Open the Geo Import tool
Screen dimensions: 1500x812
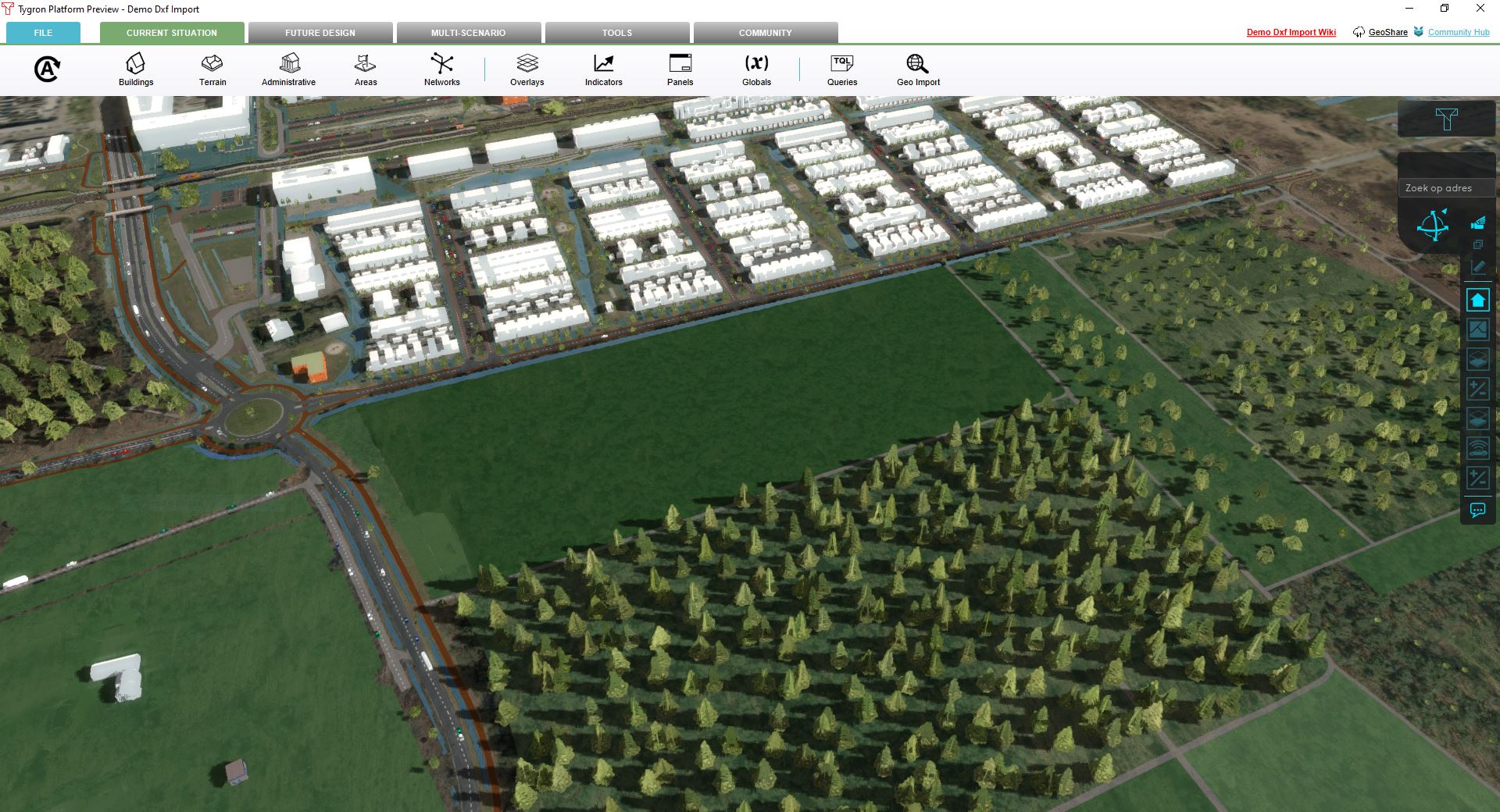[x=918, y=69]
